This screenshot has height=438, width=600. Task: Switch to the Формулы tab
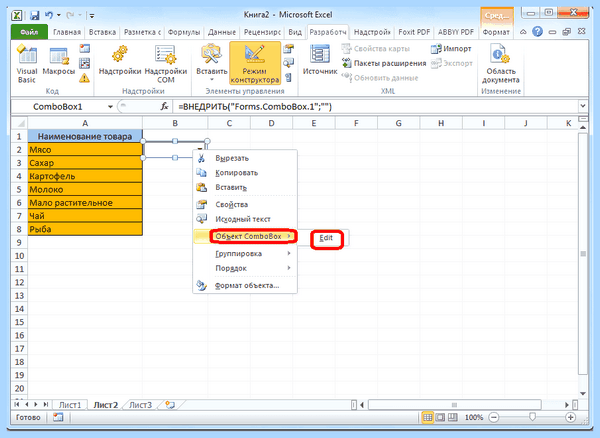pos(184,32)
